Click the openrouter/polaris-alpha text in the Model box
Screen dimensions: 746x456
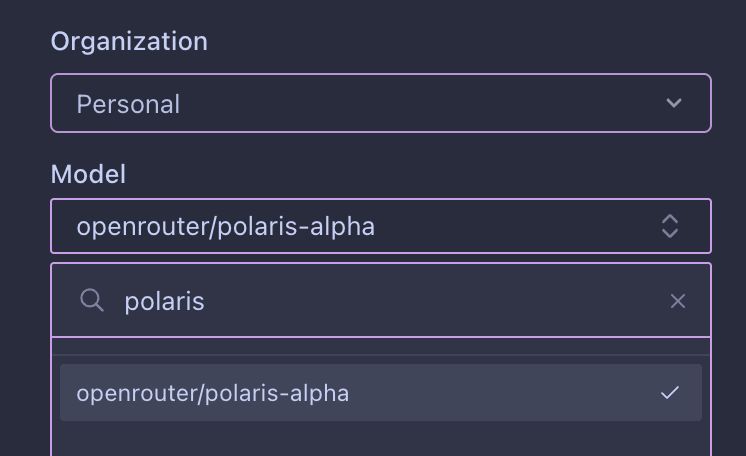click(225, 227)
